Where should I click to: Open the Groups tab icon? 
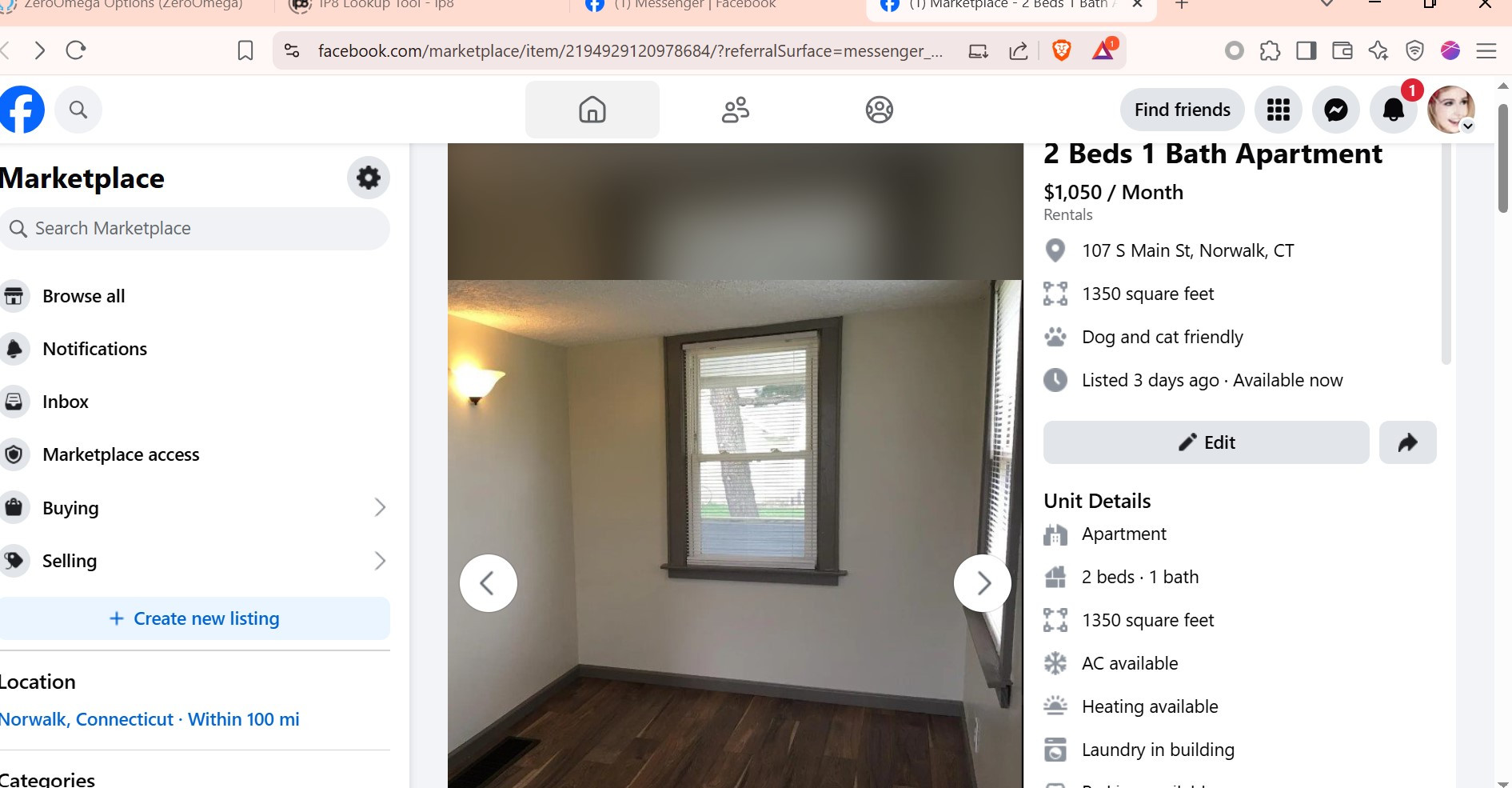pos(880,110)
